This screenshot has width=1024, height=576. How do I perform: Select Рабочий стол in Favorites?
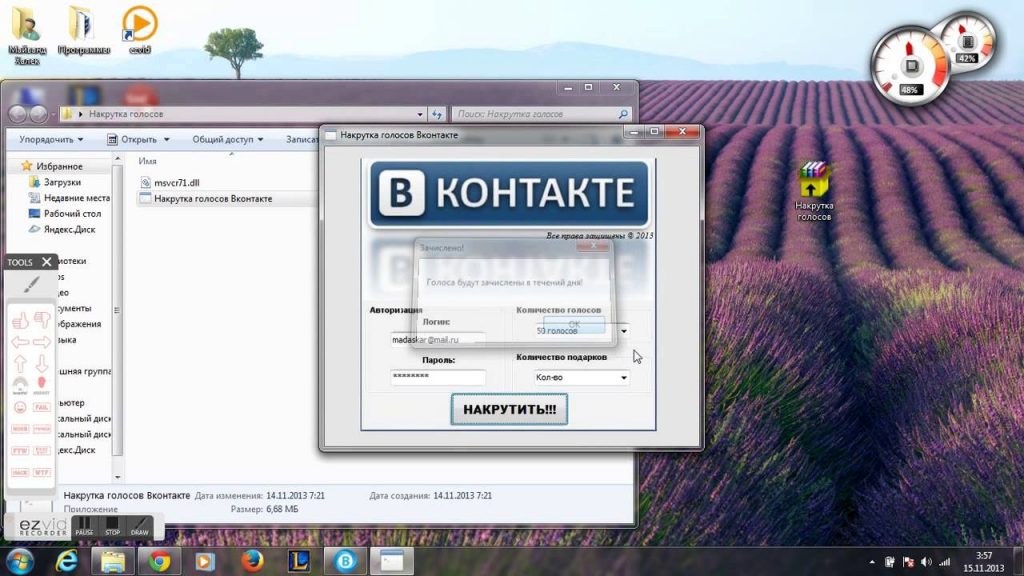(71, 213)
